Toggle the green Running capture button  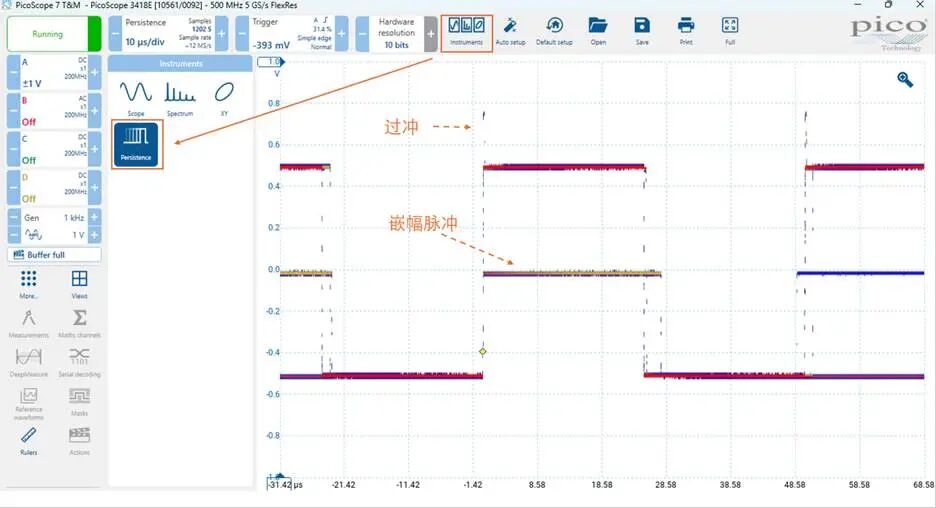click(x=54, y=34)
